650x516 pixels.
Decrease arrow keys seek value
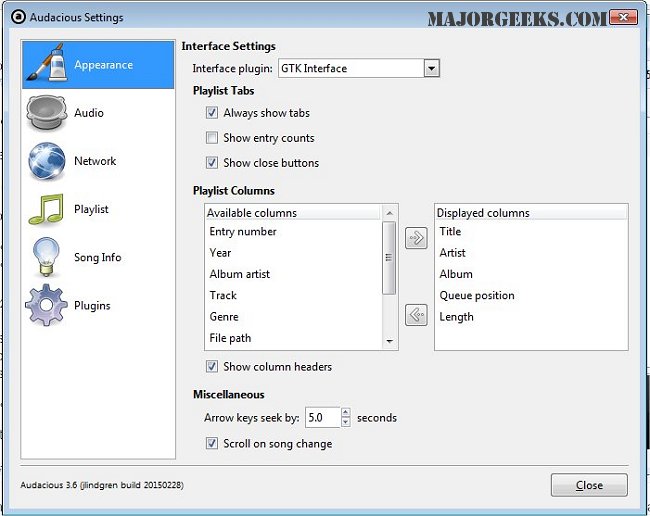(346, 422)
